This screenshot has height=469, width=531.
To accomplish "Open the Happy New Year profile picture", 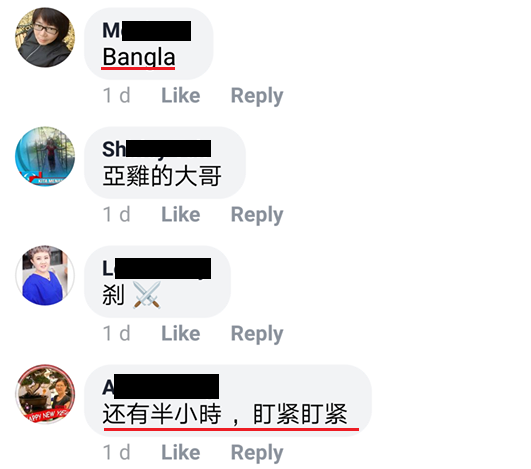I will (45, 394).
